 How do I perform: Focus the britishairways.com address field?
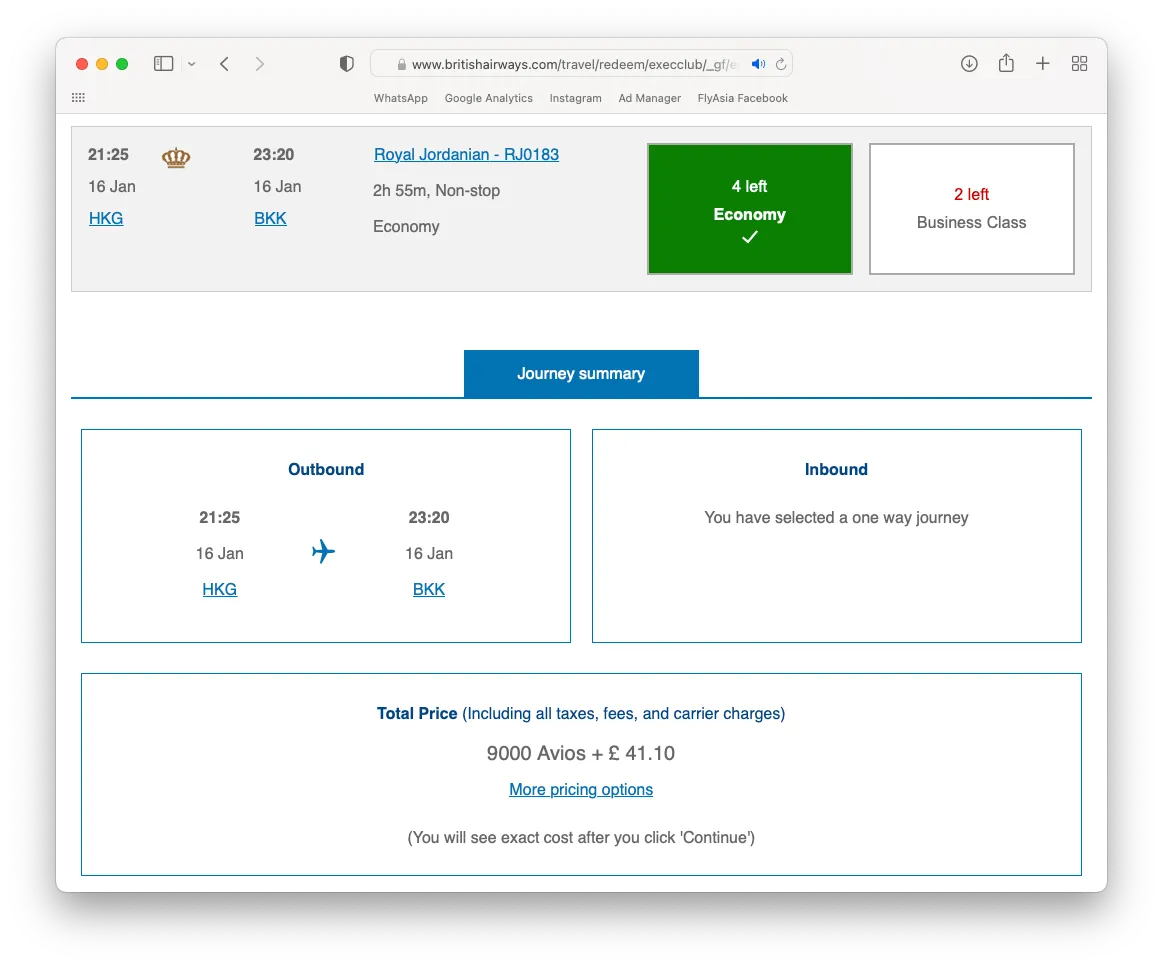(x=581, y=65)
